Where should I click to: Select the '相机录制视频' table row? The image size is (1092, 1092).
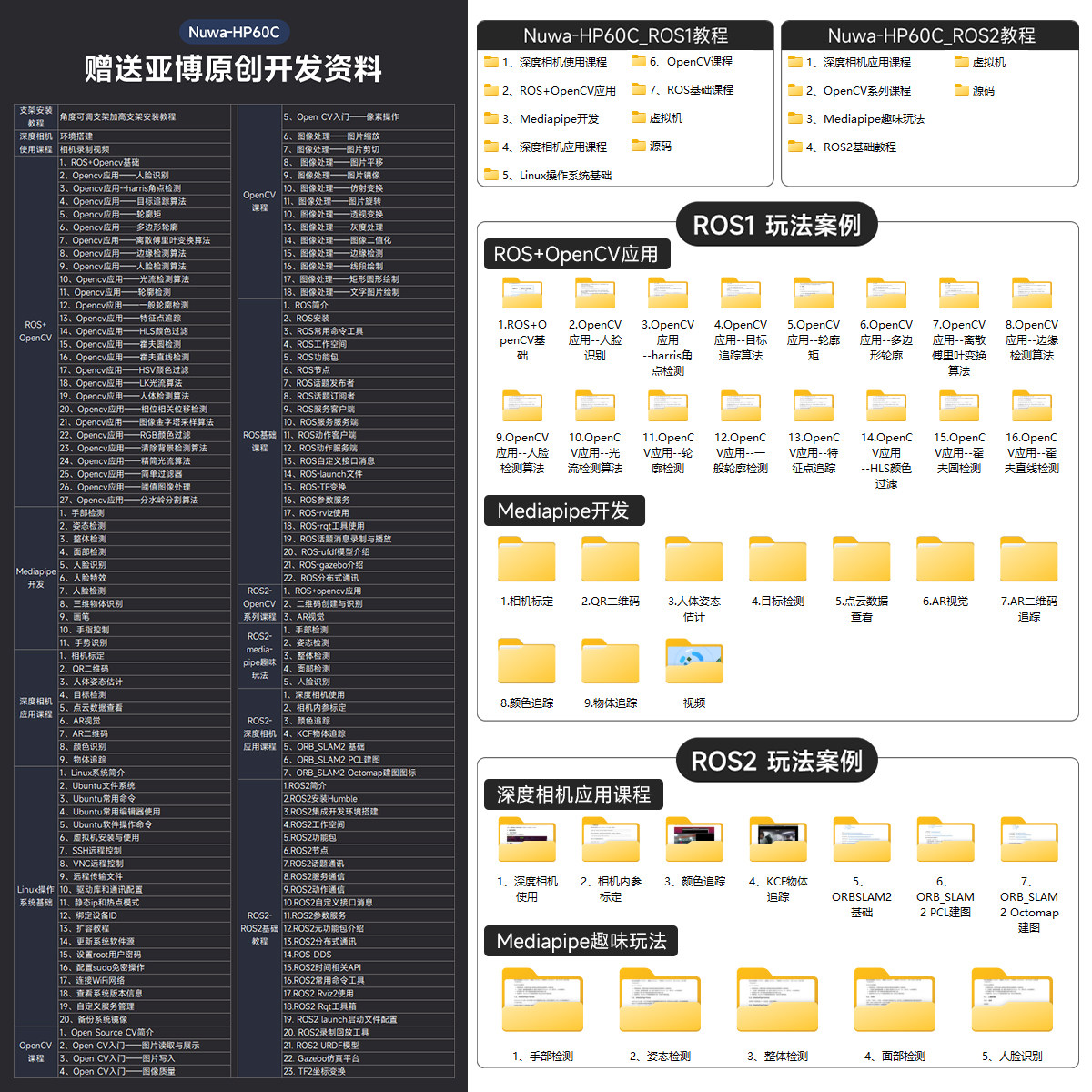[143, 149]
